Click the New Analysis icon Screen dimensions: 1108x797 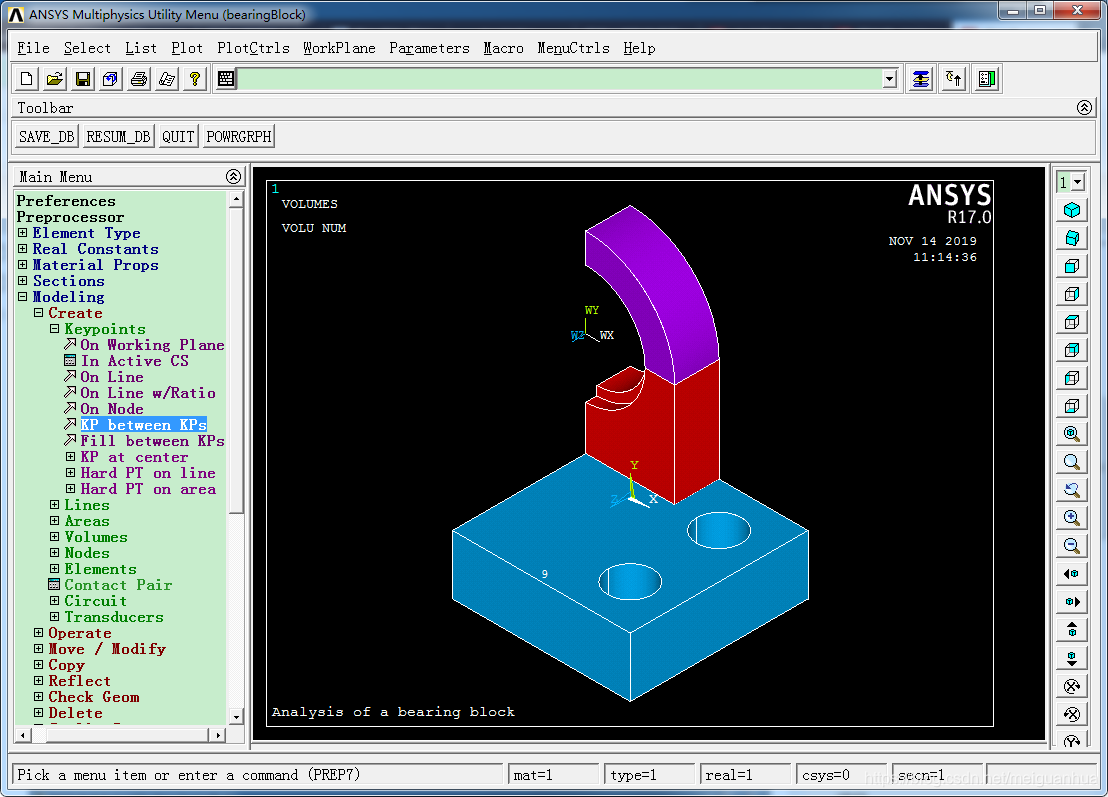[27, 79]
